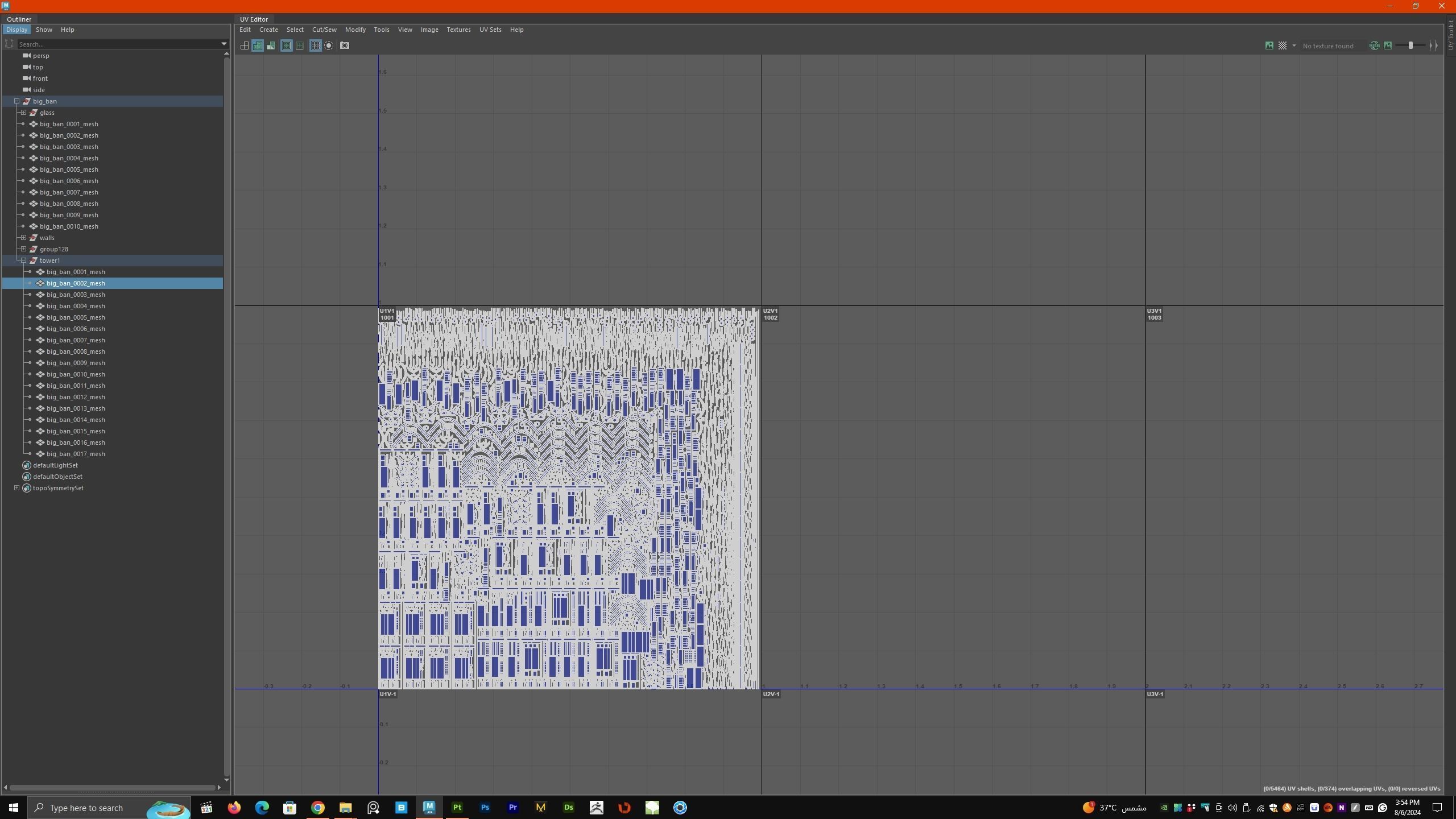Toggle texture borders display icon
Viewport: 1456px width, 819px height.
(287, 45)
